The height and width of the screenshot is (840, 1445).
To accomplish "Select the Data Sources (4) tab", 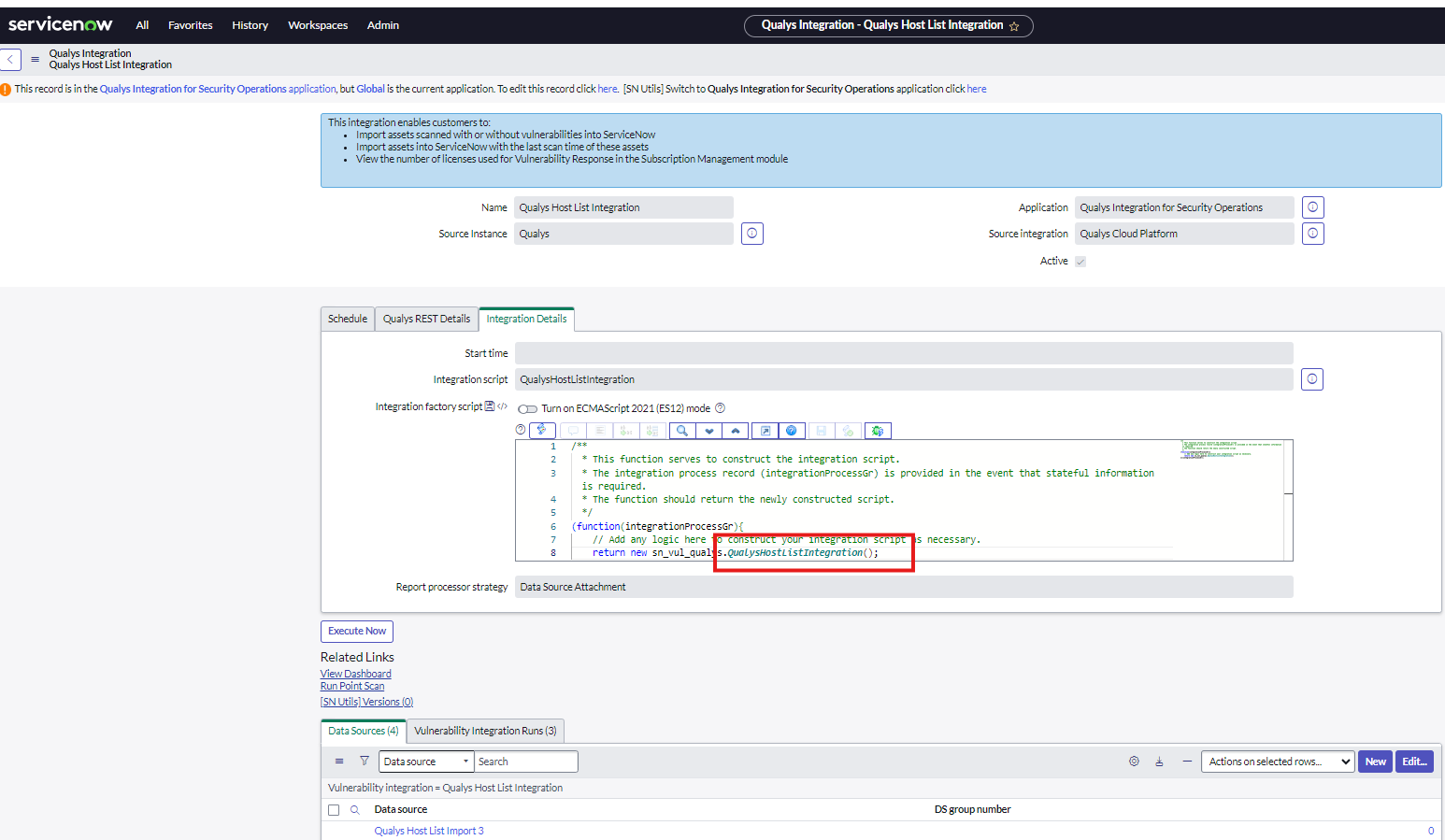I will (x=364, y=731).
